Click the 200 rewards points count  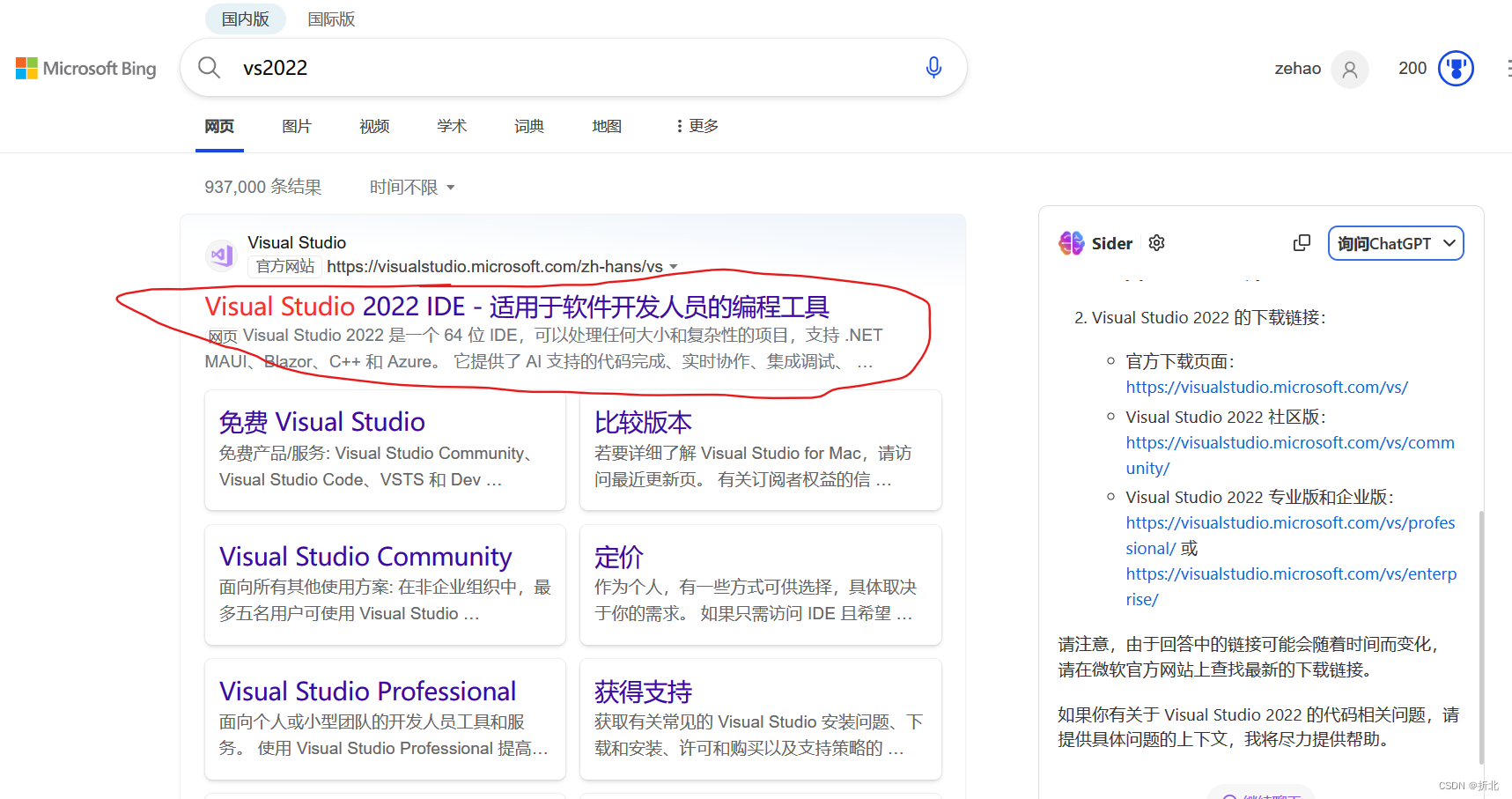click(1412, 69)
